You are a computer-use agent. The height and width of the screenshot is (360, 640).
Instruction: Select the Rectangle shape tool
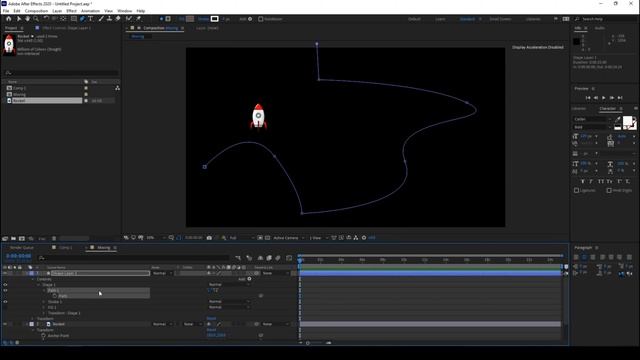coord(74,19)
